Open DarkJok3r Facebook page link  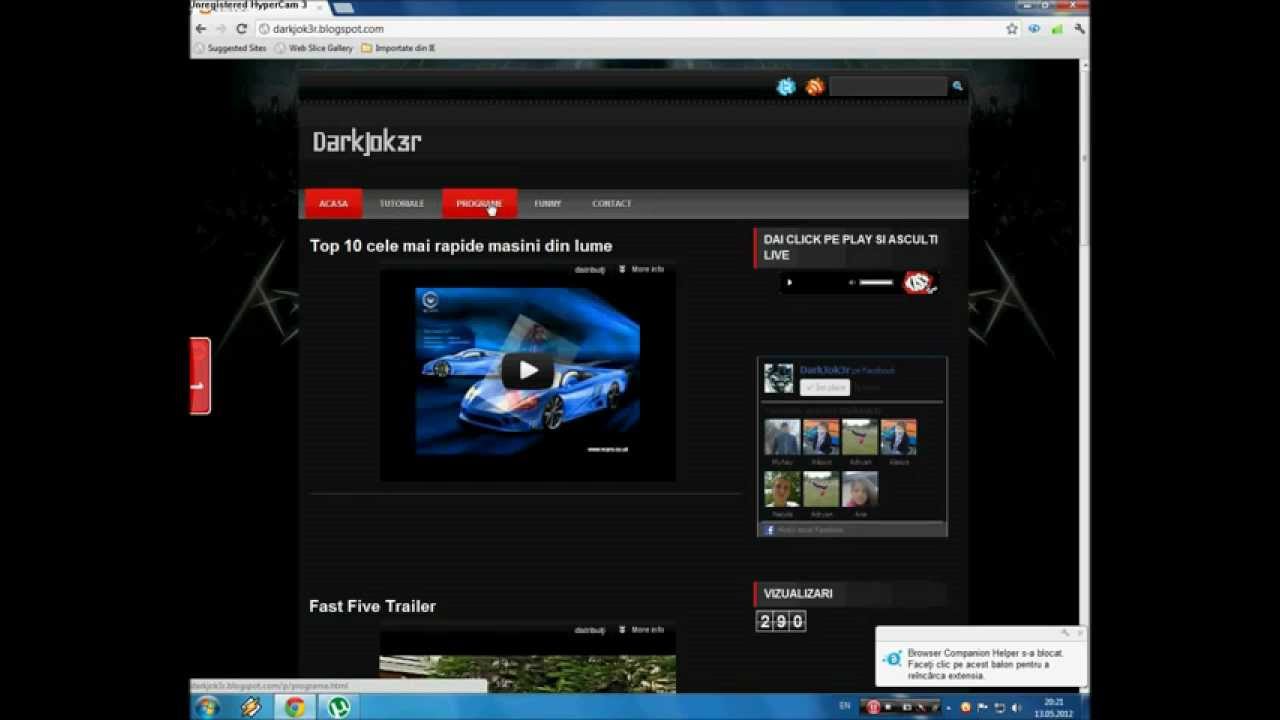coord(825,370)
